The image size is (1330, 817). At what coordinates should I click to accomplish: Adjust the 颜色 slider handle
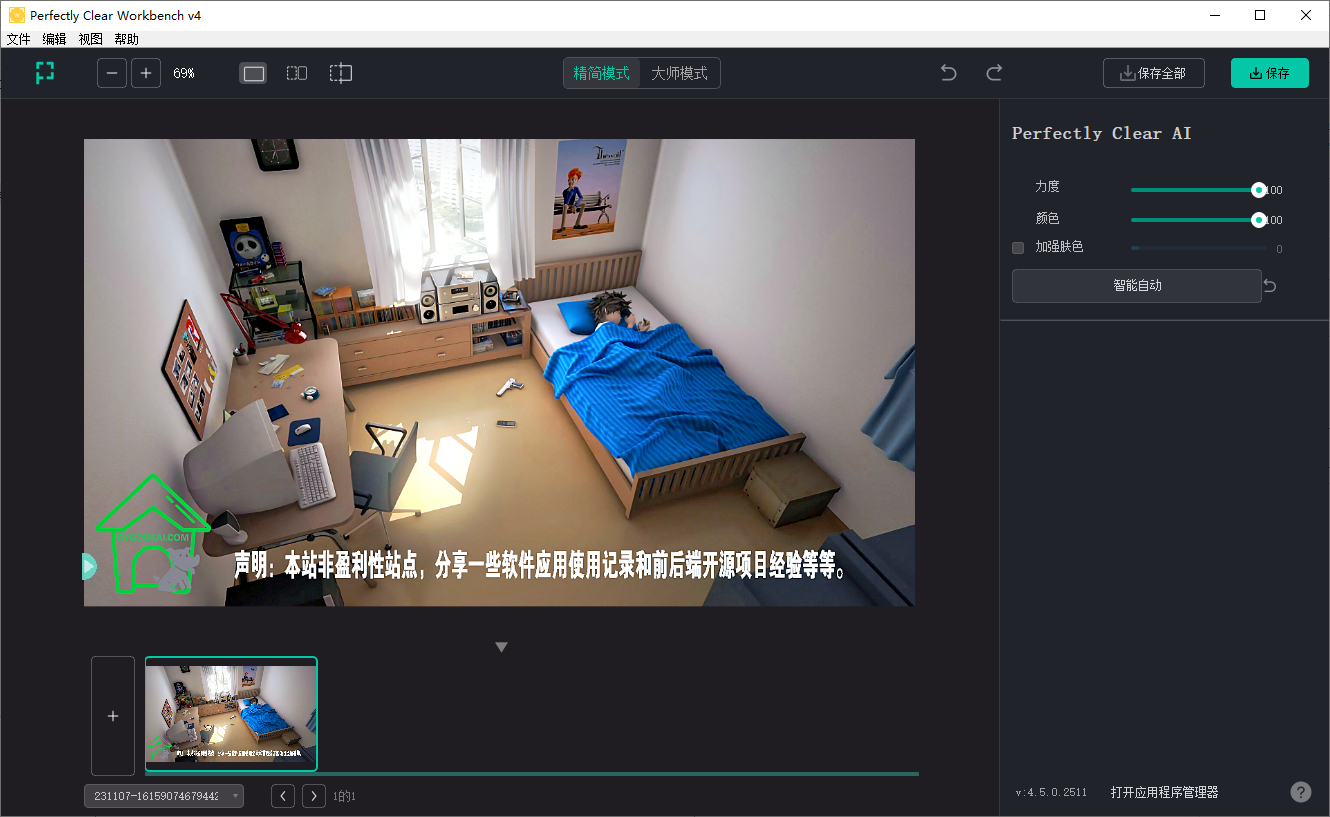pos(1259,220)
